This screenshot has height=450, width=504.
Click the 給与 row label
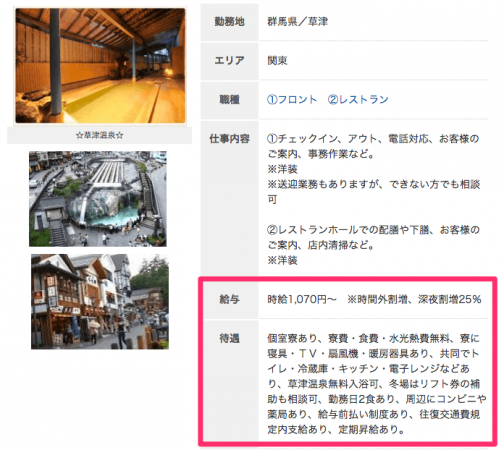point(229,299)
